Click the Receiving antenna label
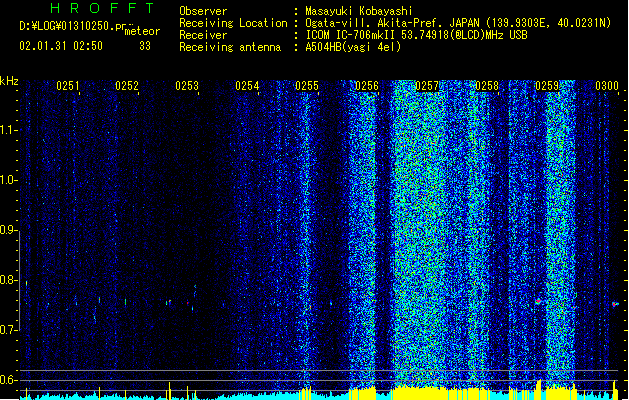 [x=230, y=47]
